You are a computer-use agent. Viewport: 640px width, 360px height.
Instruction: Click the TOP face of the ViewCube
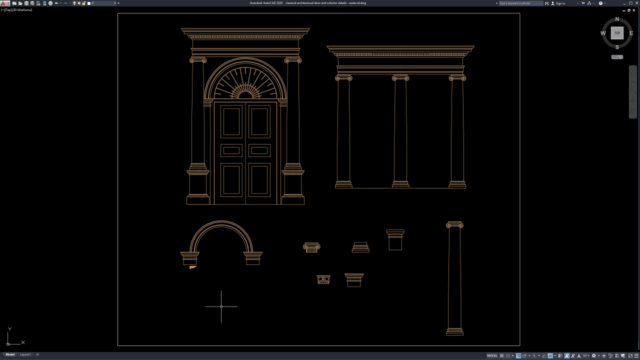pyautogui.click(x=617, y=33)
